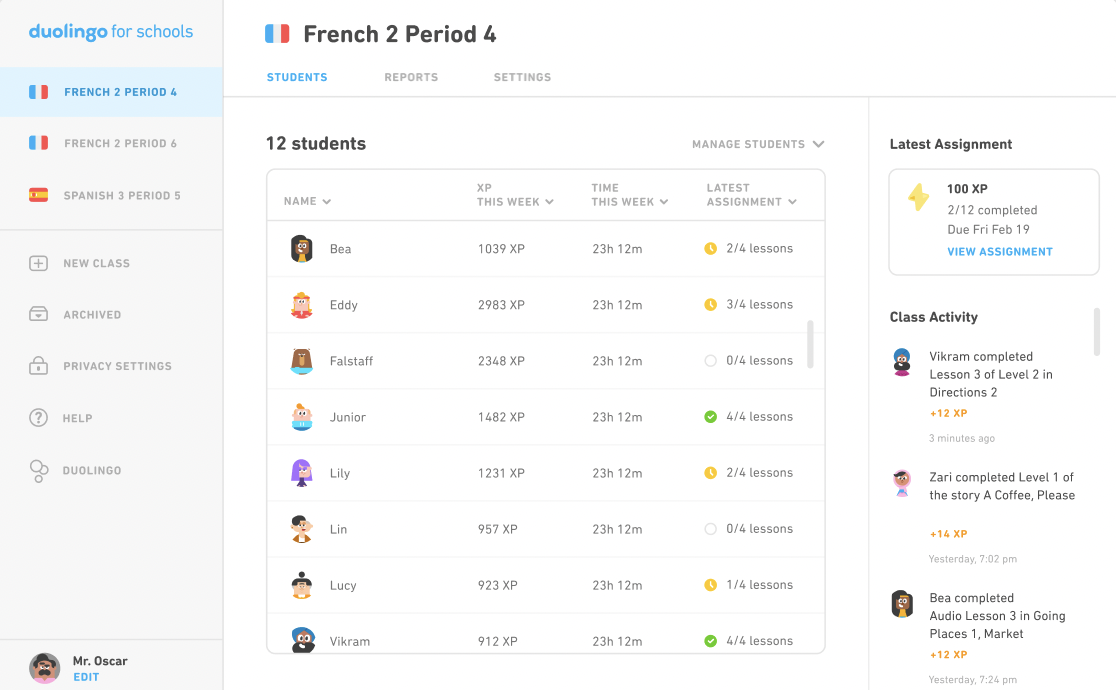The height and width of the screenshot is (690, 1116).
Task: Click the Edit link under Mr. Oscar
Action: click(86, 677)
